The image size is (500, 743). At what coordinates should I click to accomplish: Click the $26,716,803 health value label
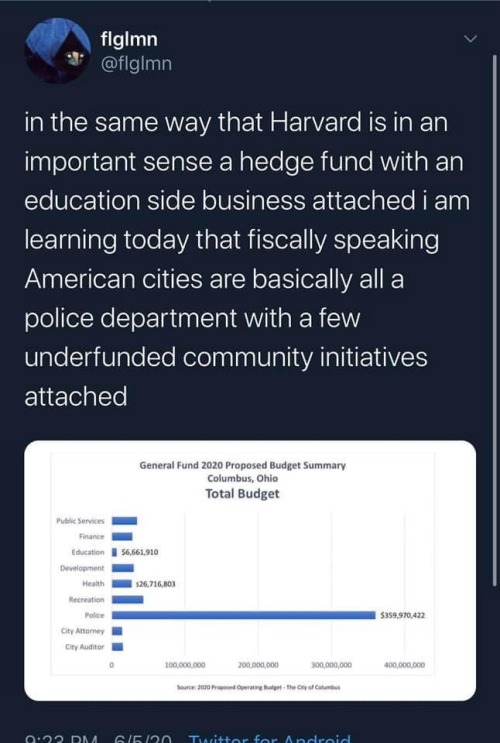point(155,584)
